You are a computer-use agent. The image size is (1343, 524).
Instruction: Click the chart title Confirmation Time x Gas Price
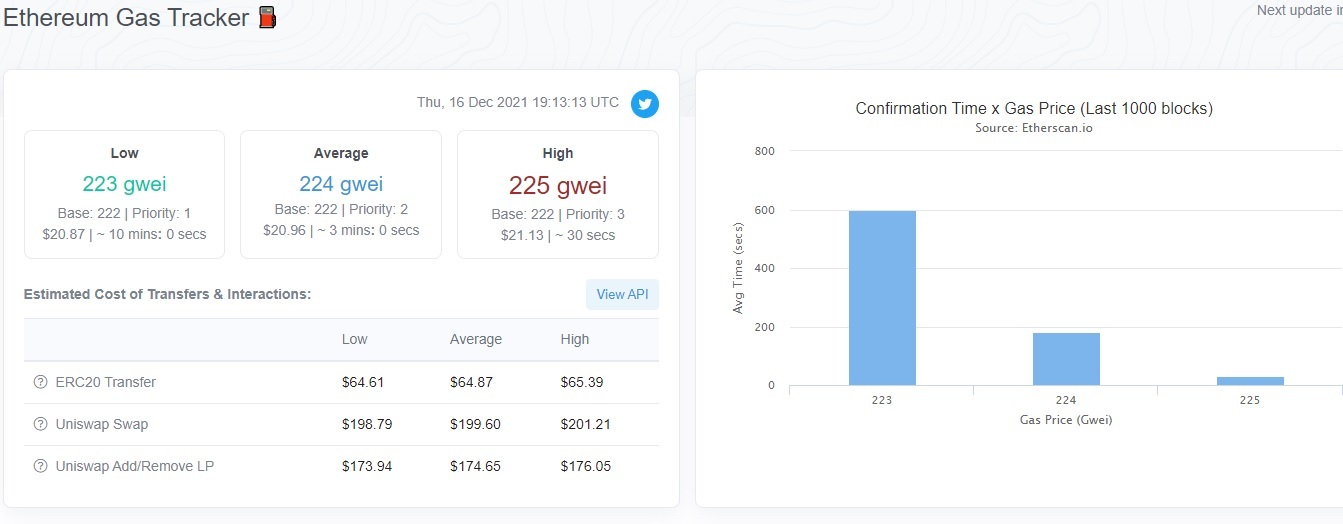click(x=1034, y=108)
